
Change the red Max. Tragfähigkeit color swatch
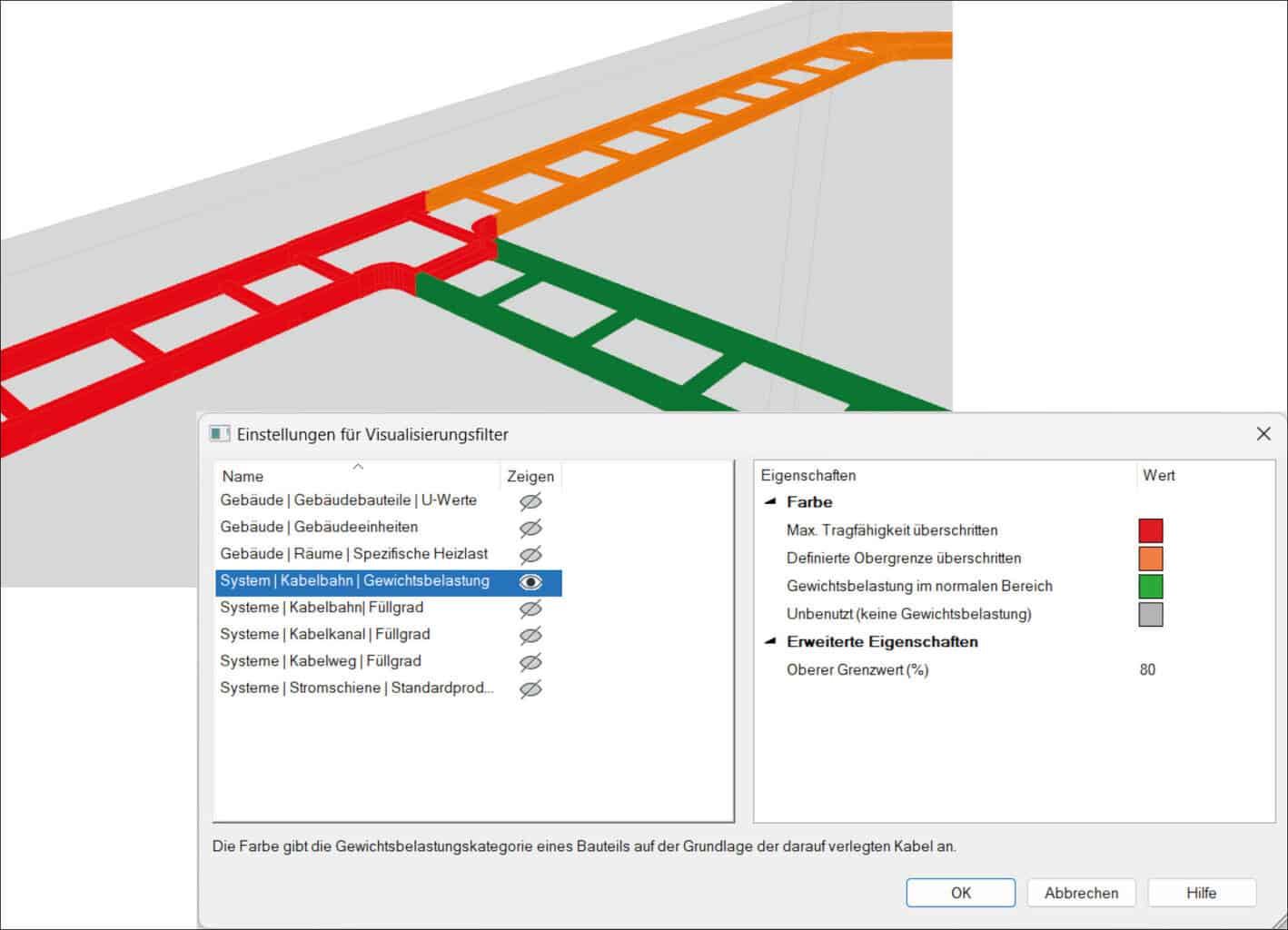[1150, 530]
